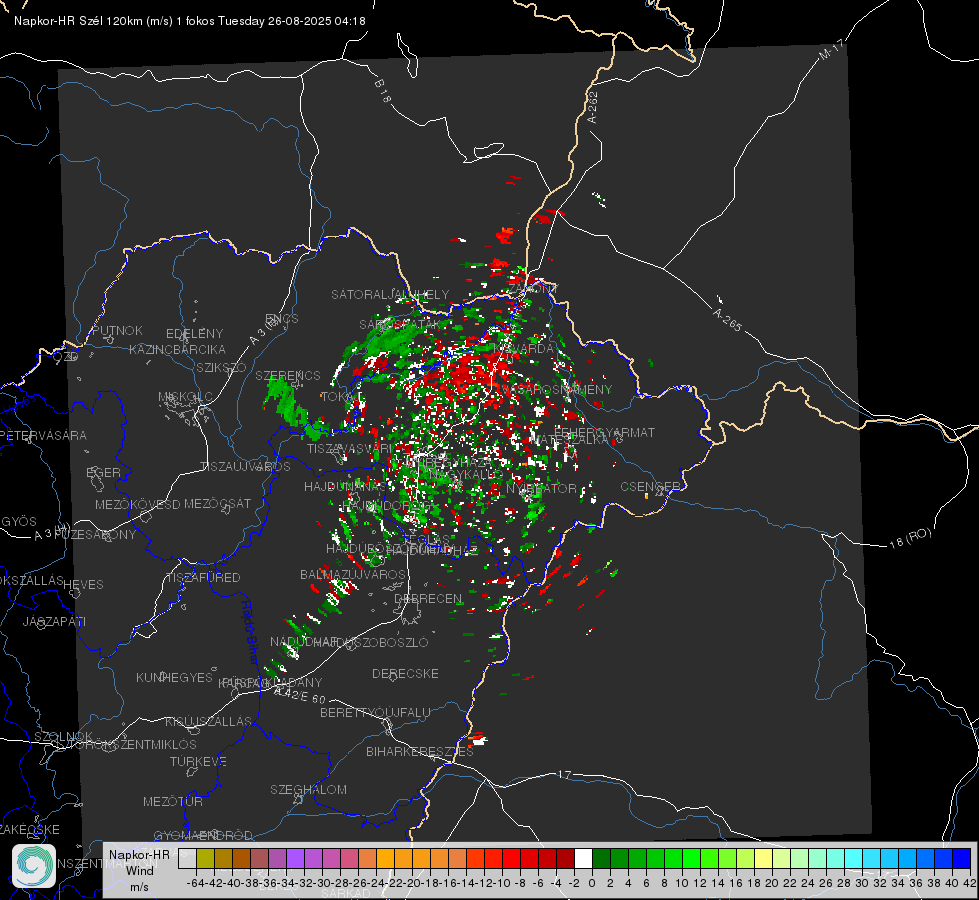
Task: Click the A42/E 60 road label
Action: tap(300, 693)
